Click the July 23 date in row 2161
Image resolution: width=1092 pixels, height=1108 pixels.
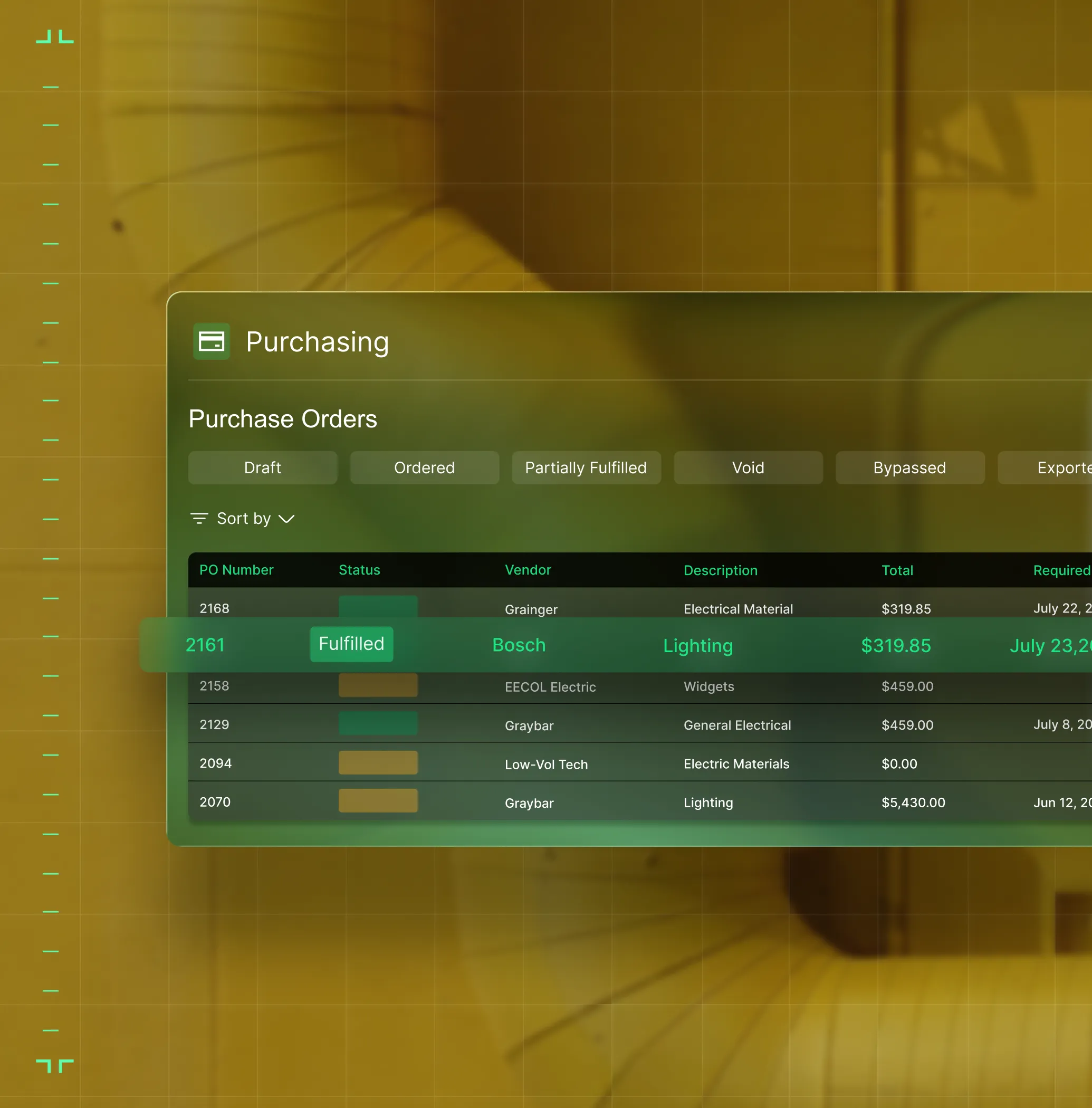pos(1051,646)
